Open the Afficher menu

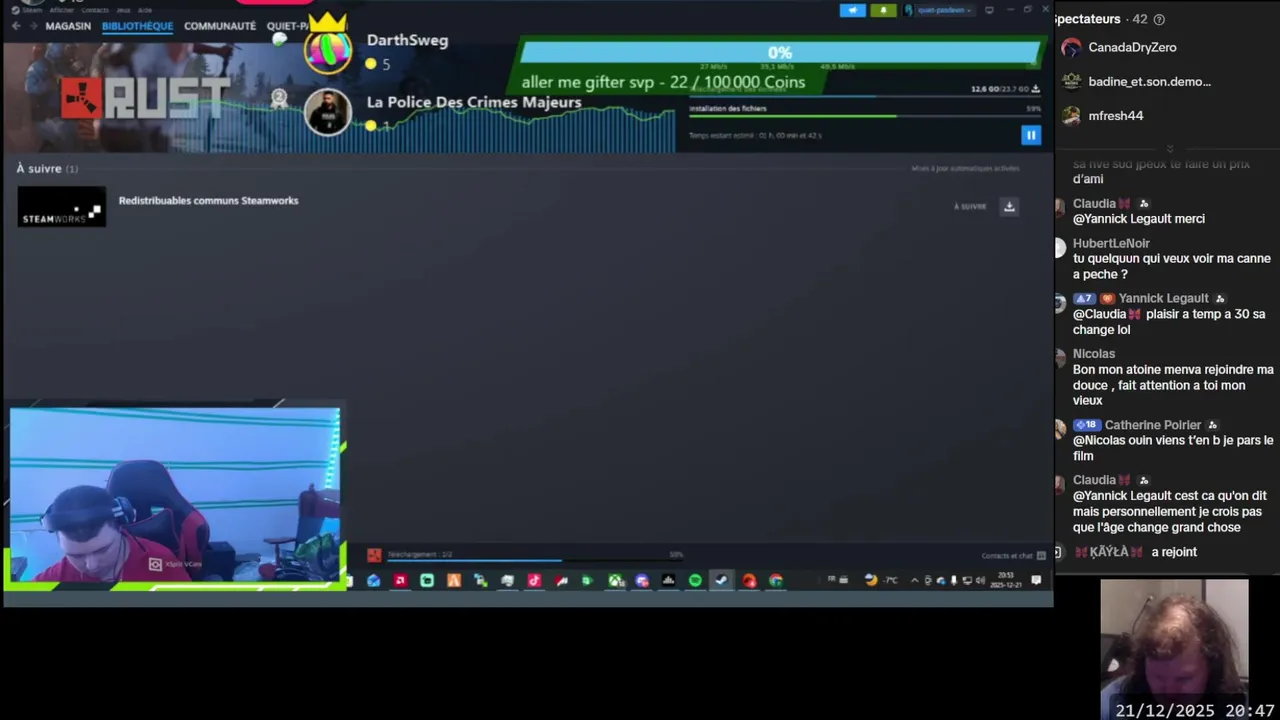(62, 10)
